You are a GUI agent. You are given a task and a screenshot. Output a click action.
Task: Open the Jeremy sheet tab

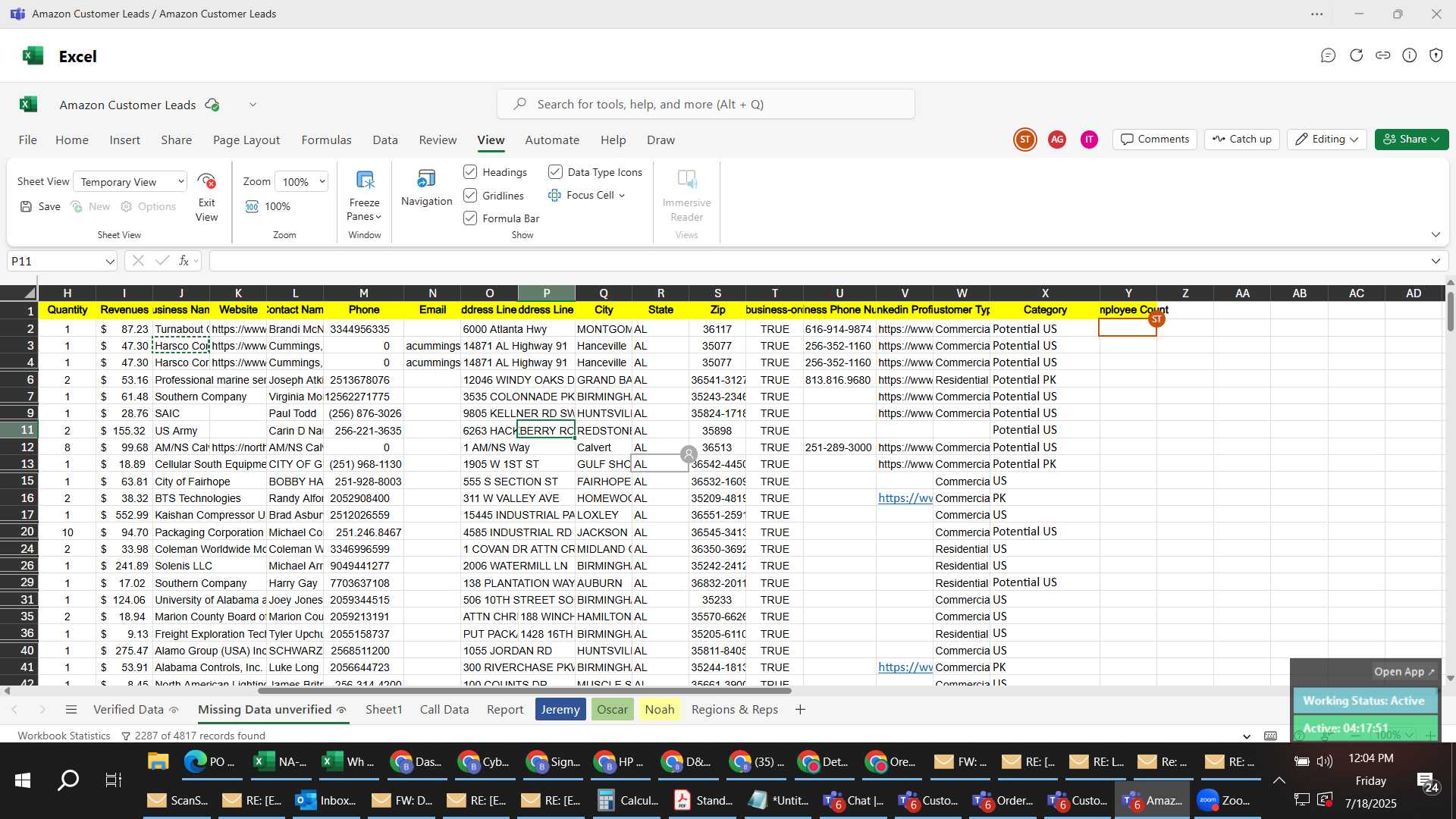(x=560, y=710)
